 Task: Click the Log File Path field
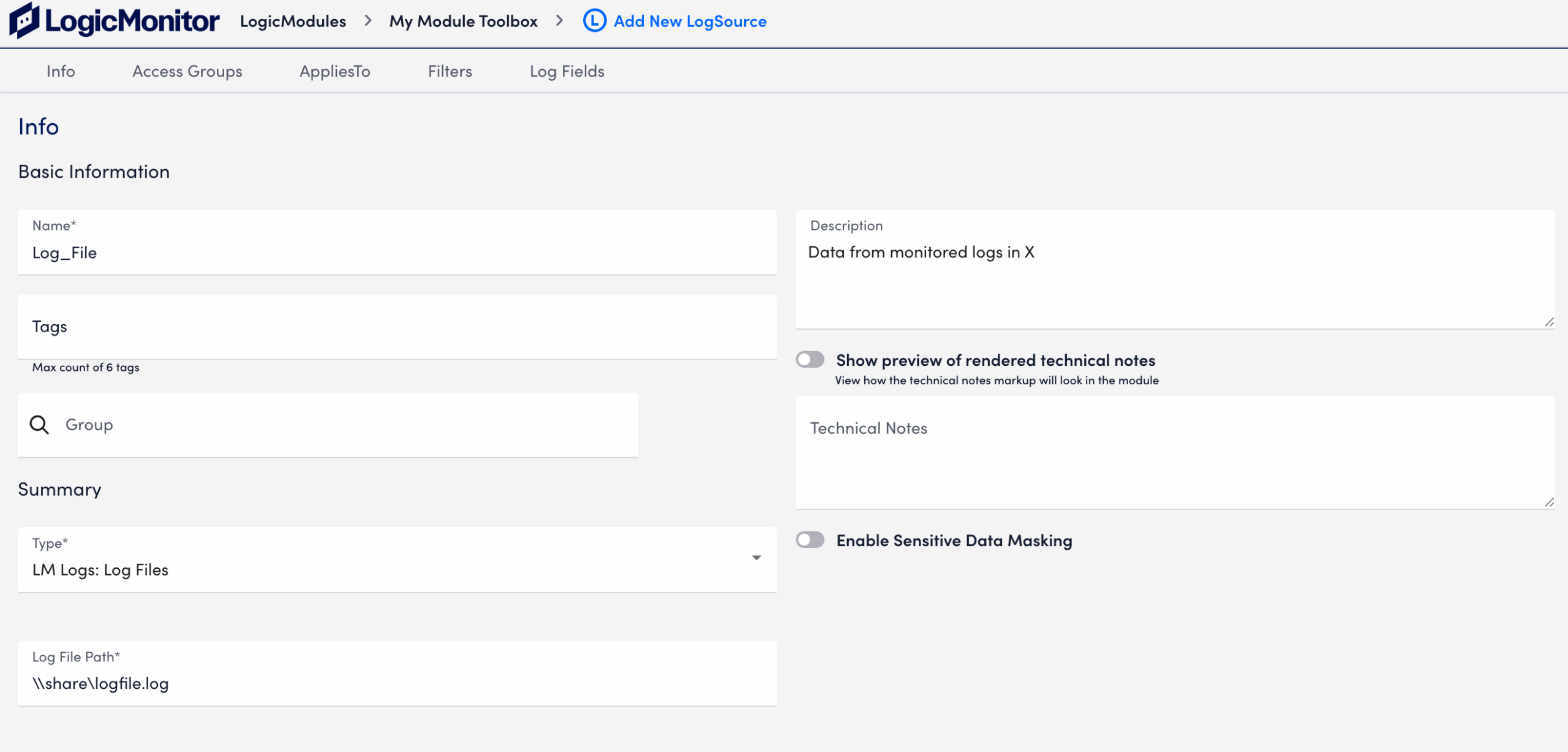pos(397,683)
